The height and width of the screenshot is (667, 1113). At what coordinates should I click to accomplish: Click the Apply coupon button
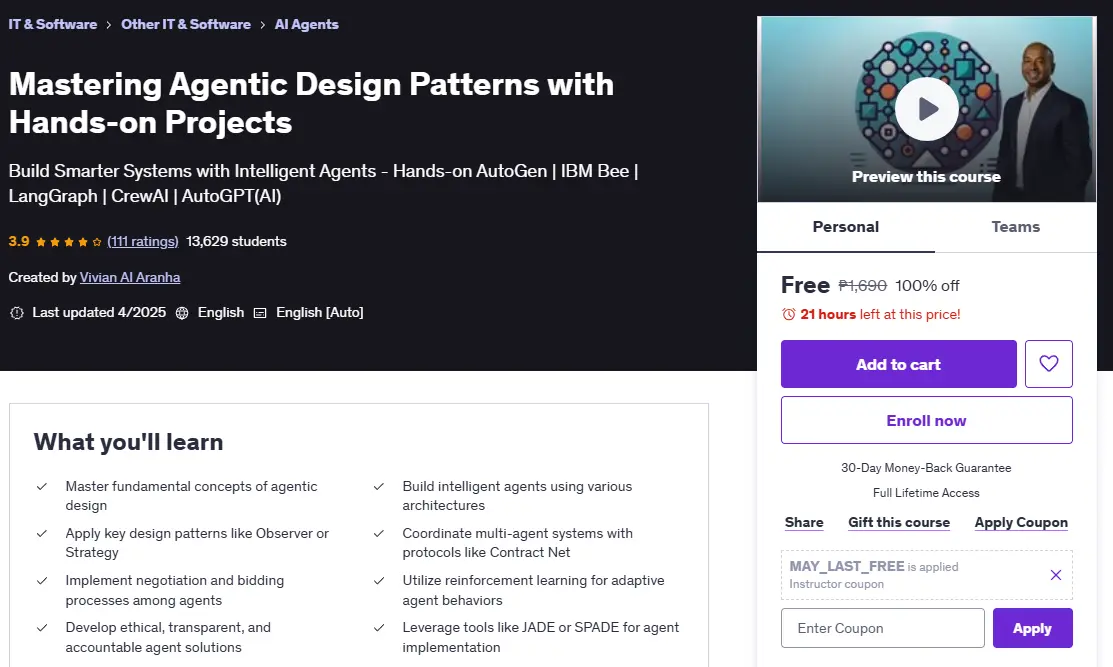pos(1032,628)
